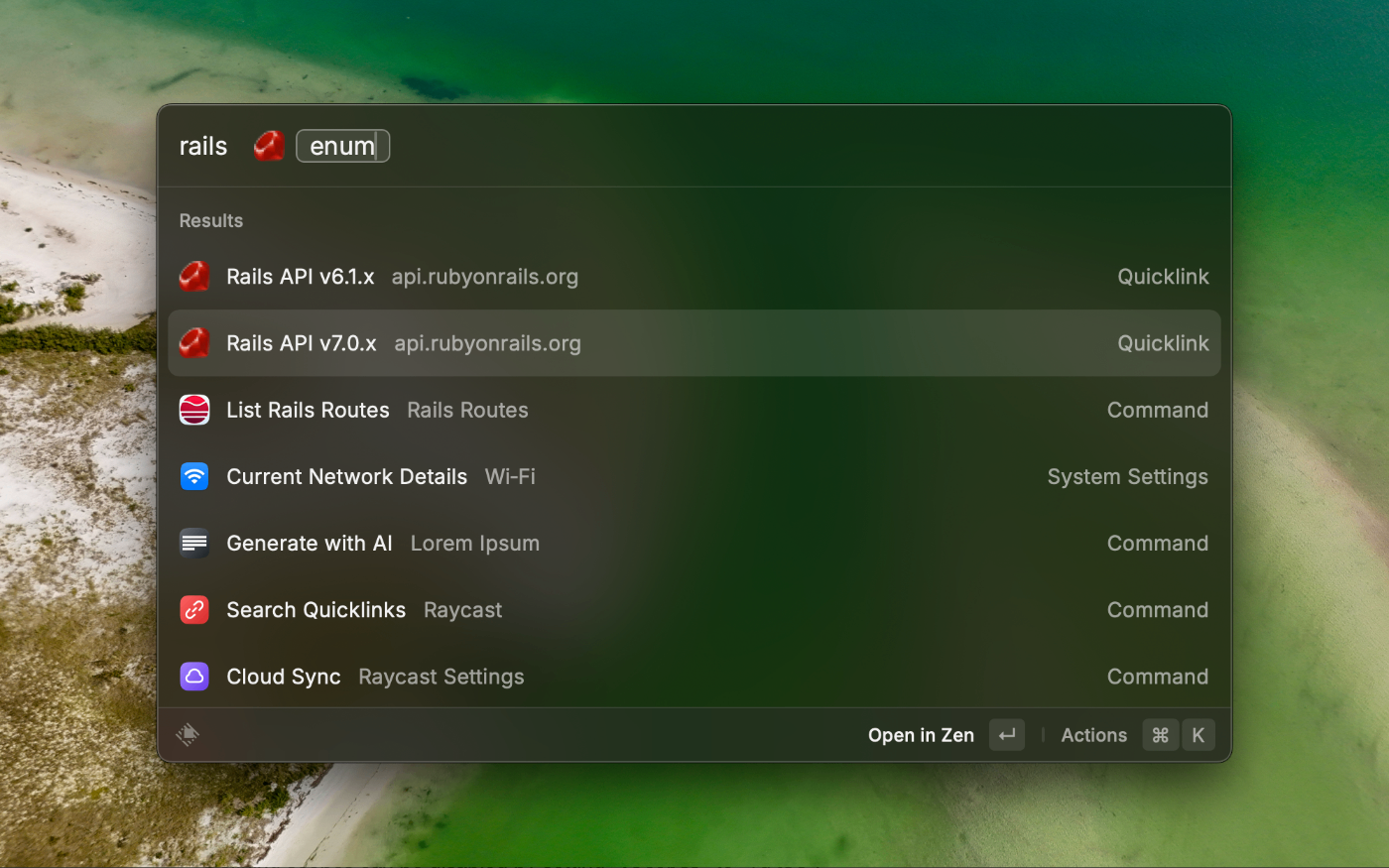Click the Raycast subtitle of Search Quicklinks
1389x868 pixels.
(463, 610)
